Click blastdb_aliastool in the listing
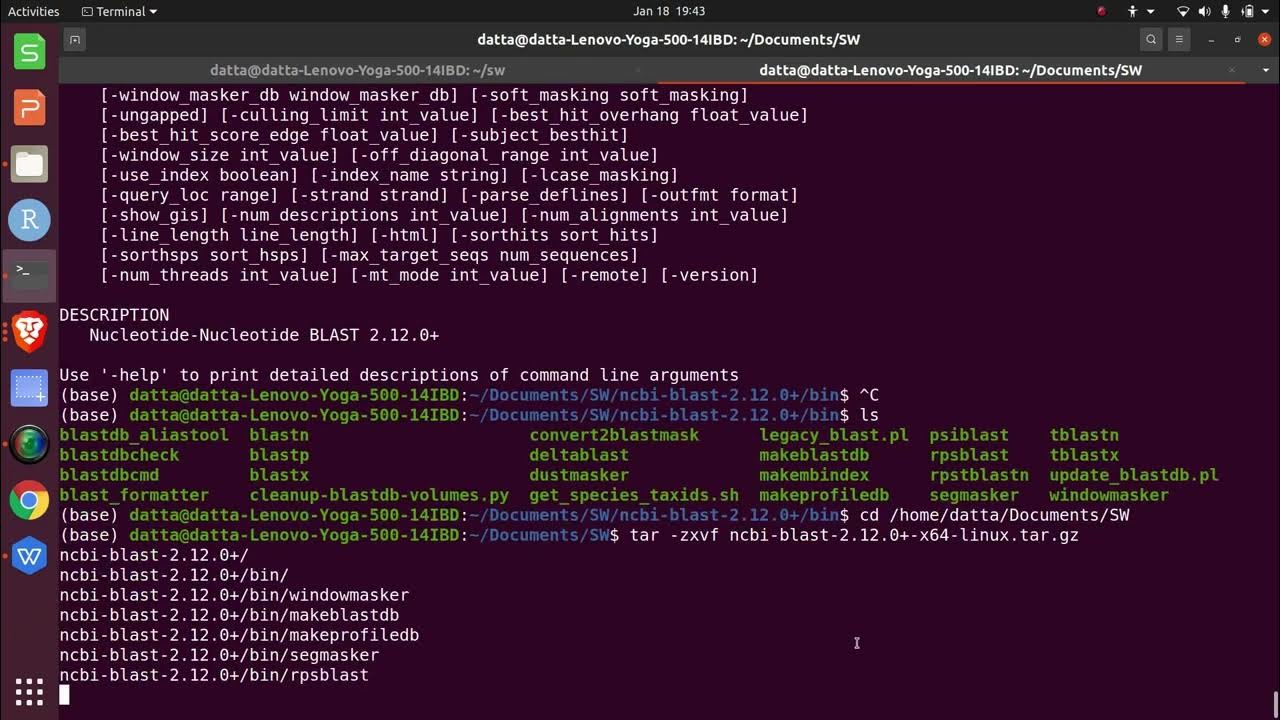The width and height of the screenshot is (1280, 720). 144,435
